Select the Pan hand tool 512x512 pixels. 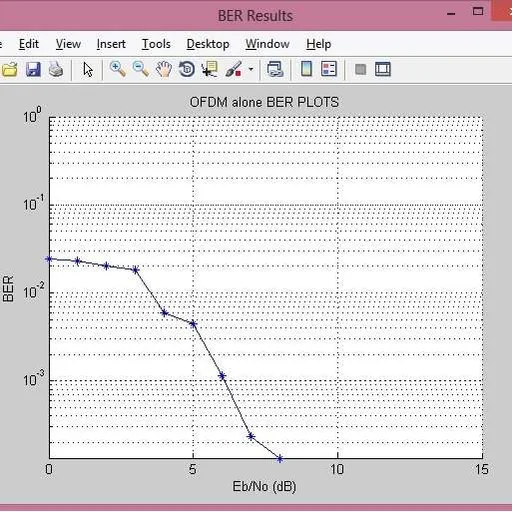tap(164, 69)
